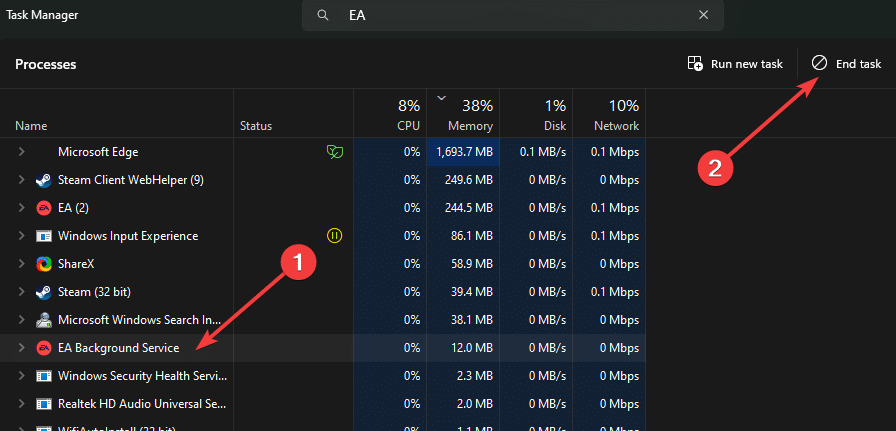The height and width of the screenshot is (431, 896).
Task: Click the ShareX colorful icon
Action: (x=43, y=264)
